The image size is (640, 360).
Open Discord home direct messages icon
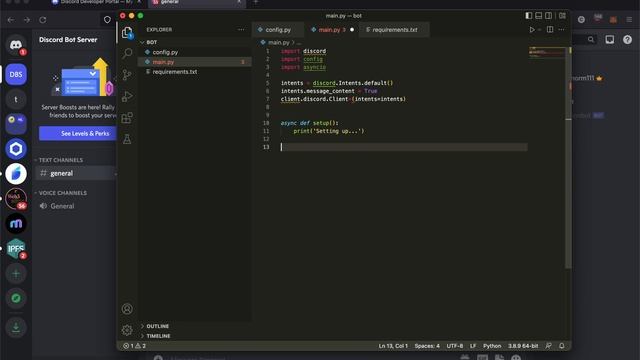16,45
